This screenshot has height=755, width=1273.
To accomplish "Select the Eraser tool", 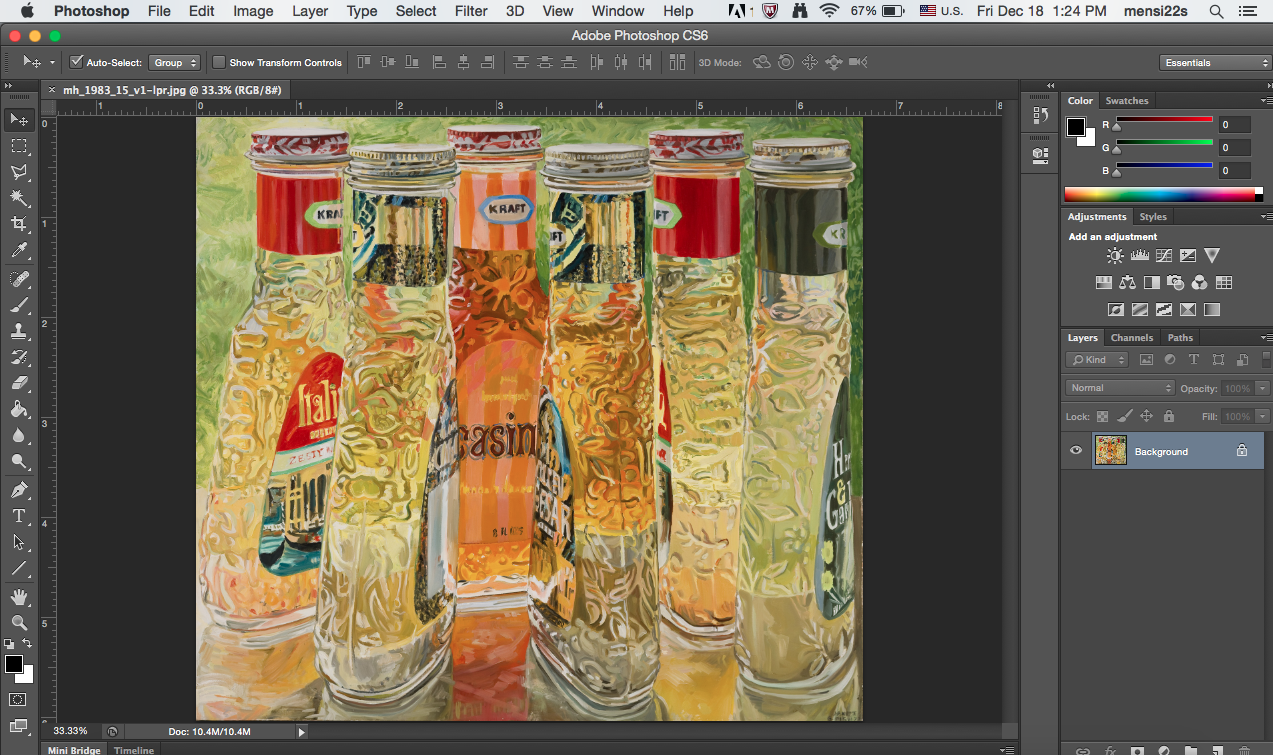I will (x=18, y=382).
